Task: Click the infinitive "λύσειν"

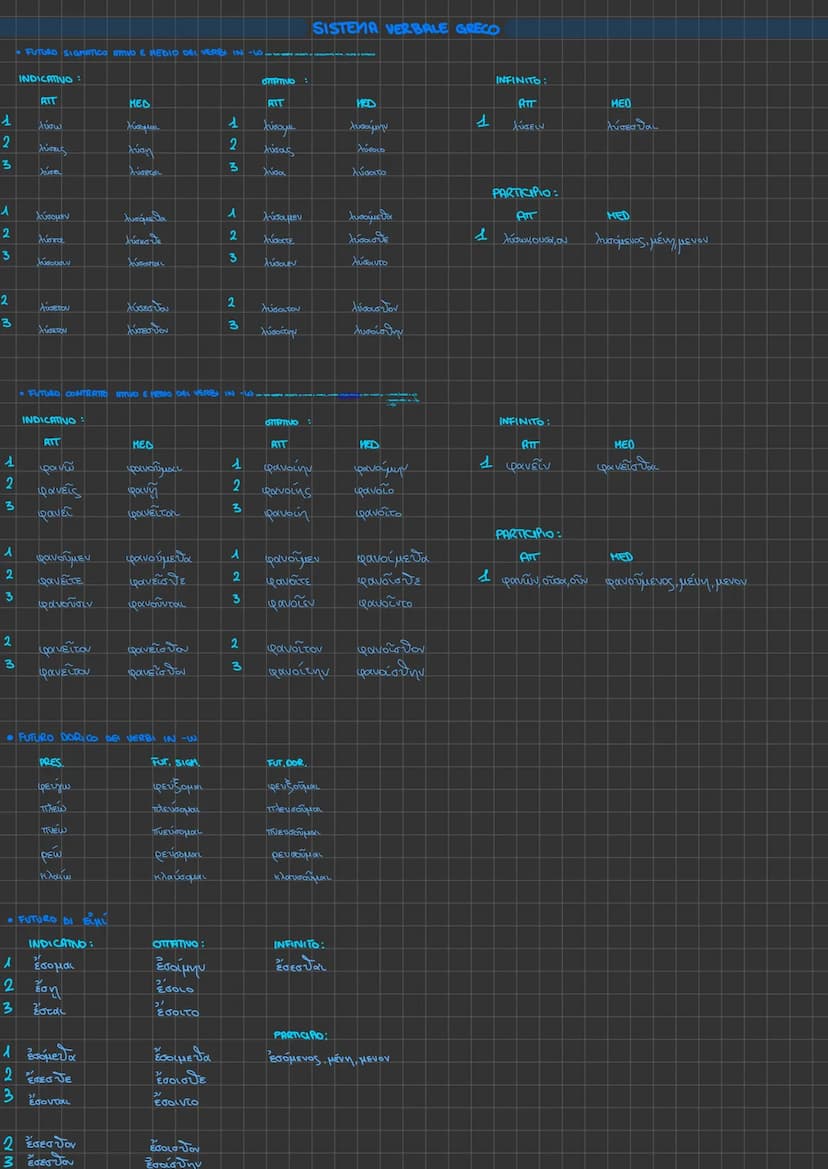Action: tap(528, 126)
